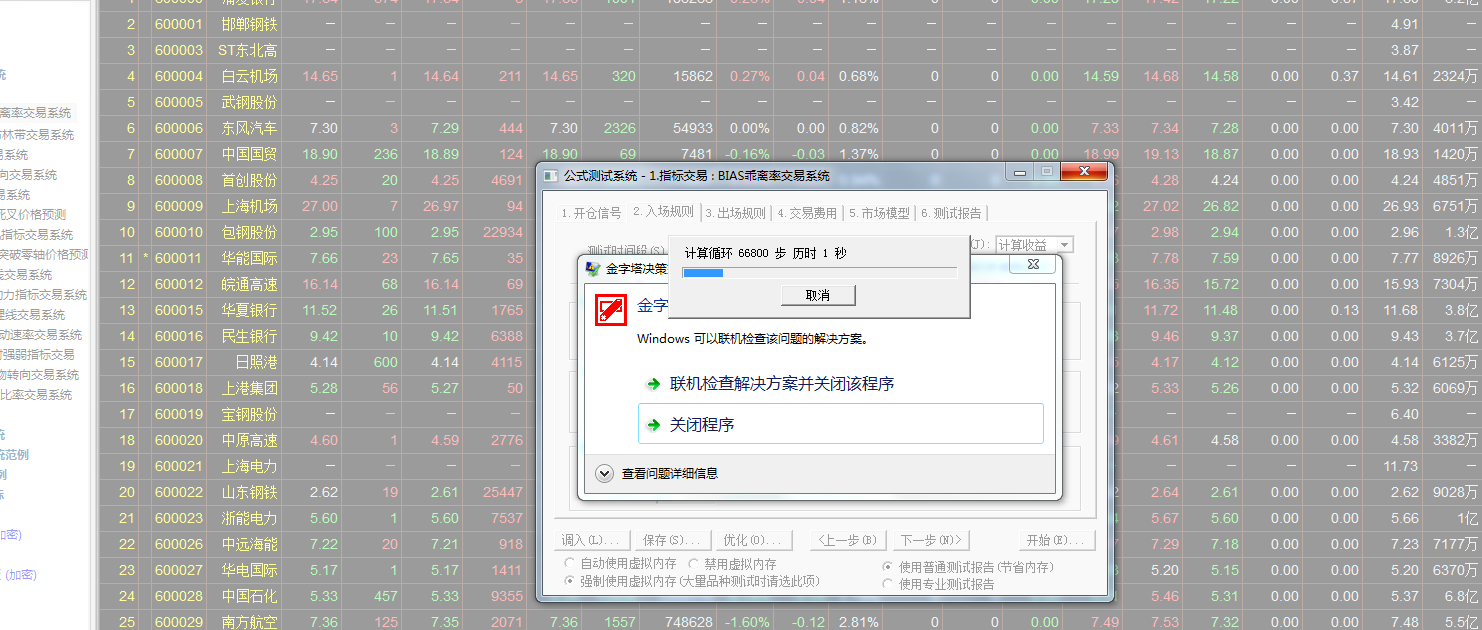This screenshot has height=630, width=1482.
Task: Select 白云机场 row in stock list
Action: [248, 76]
